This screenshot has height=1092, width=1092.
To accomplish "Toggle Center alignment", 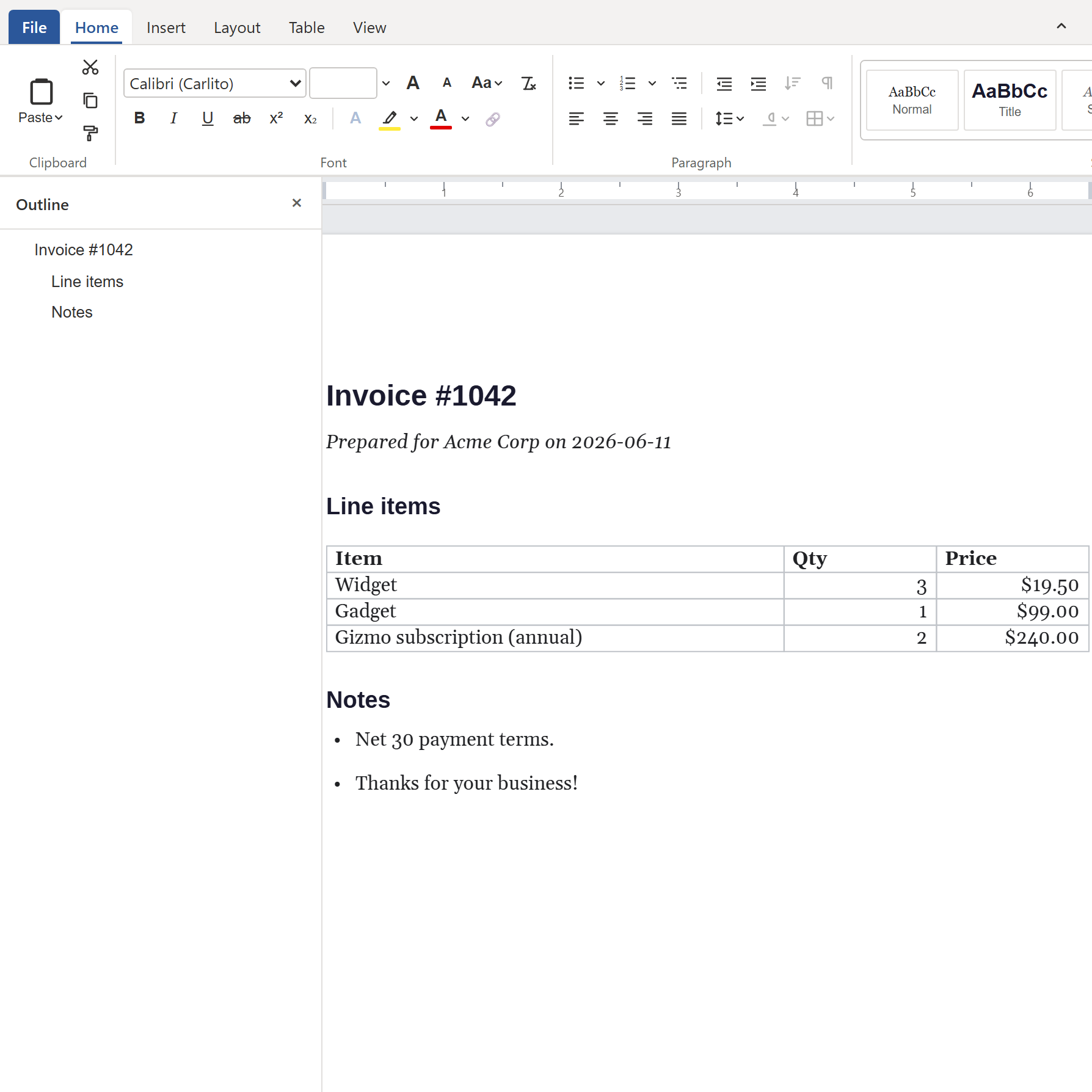I will click(x=610, y=118).
